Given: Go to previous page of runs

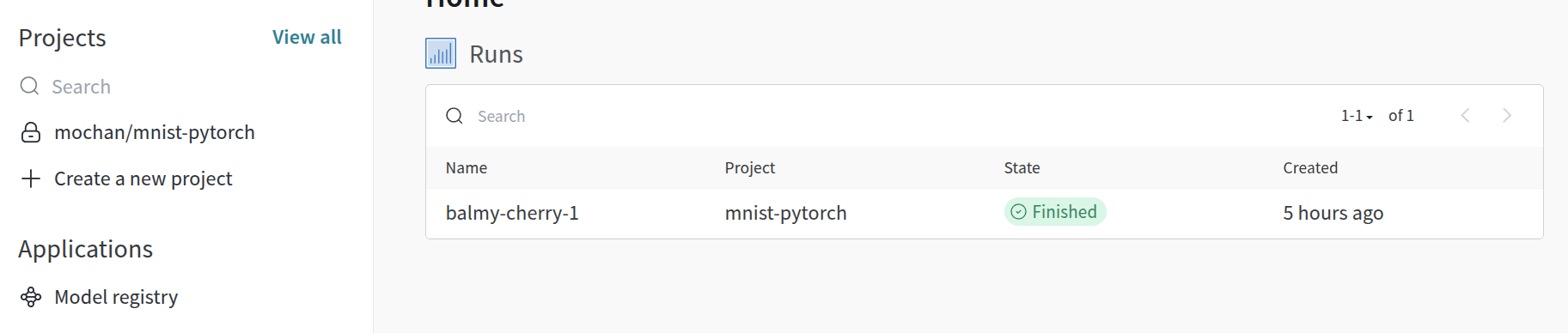Looking at the screenshot, I should click(1465, 115).
